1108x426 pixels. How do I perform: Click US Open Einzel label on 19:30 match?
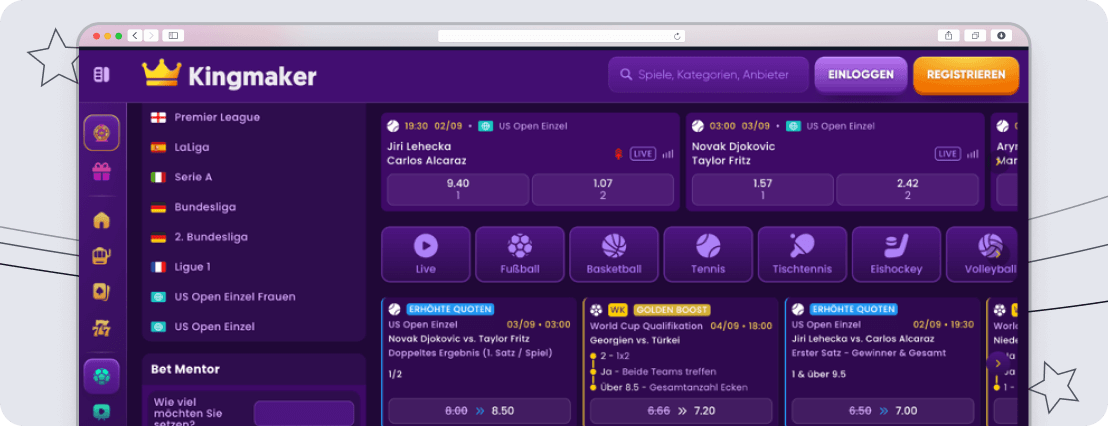coord(533,126)
